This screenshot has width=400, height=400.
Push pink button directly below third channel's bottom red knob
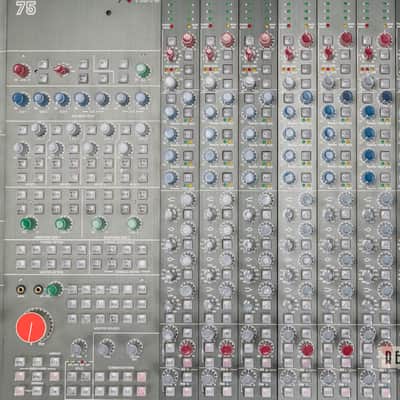tap(266, 363)
